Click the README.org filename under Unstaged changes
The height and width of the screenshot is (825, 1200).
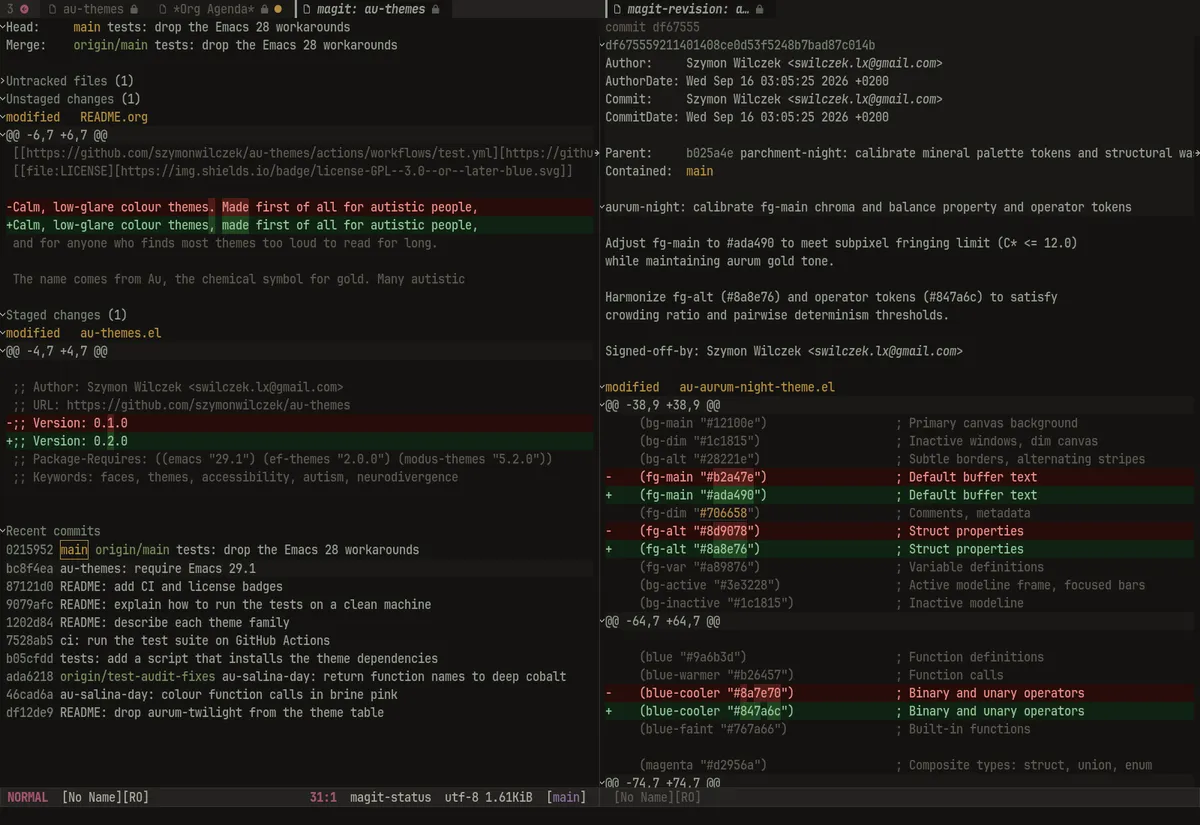[114, 117]
